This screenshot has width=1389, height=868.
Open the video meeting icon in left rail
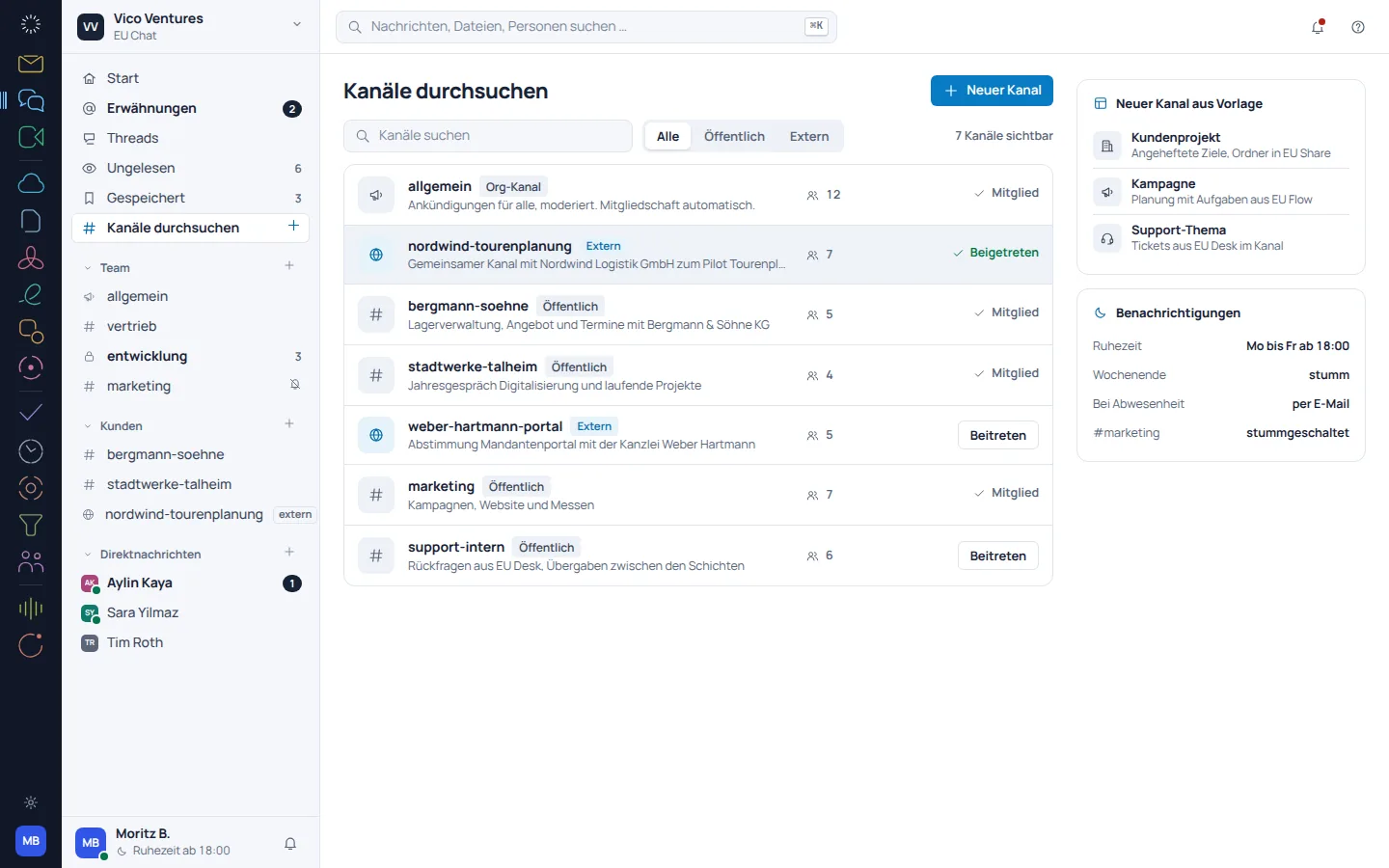tap(31, 137)
